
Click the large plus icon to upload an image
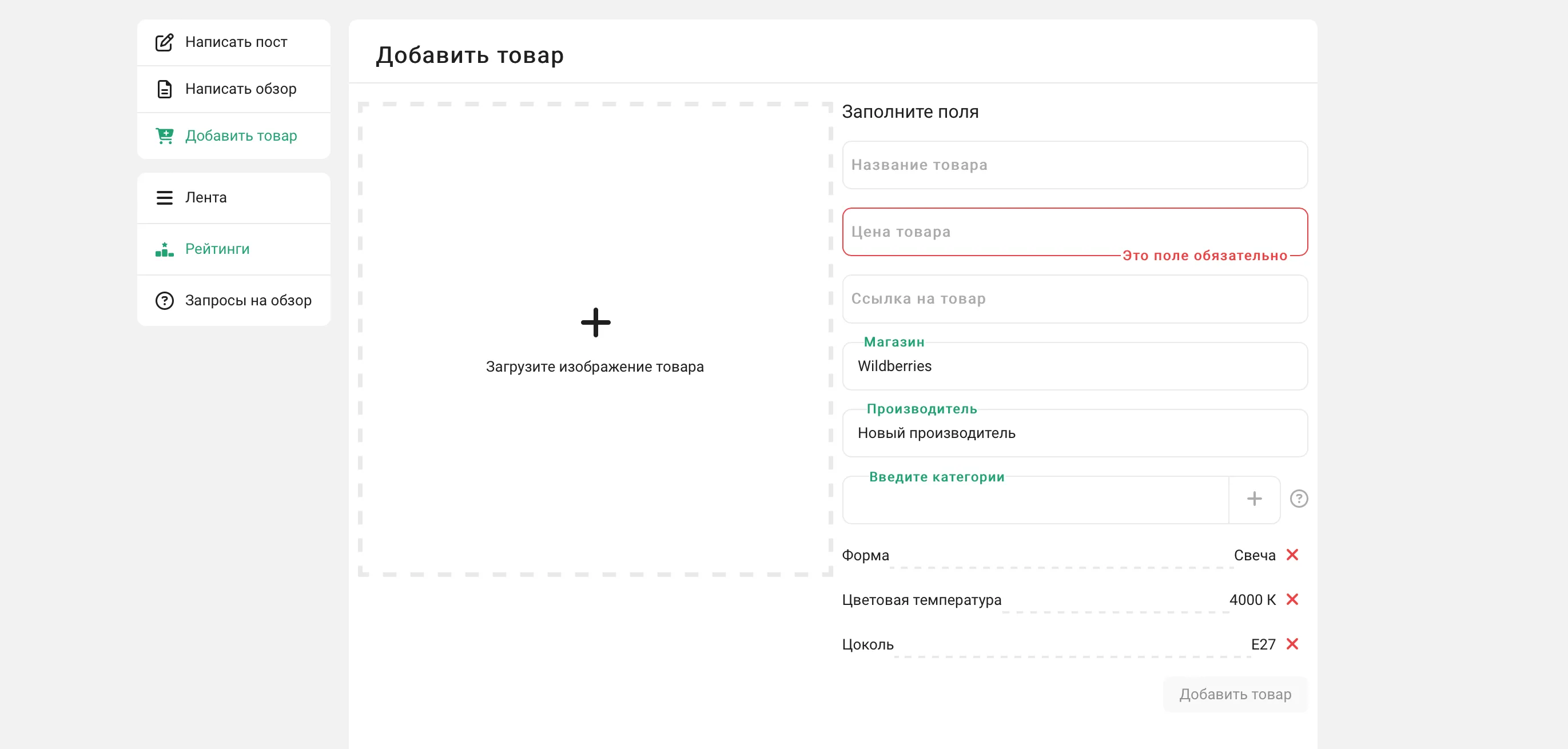point(595,322)
